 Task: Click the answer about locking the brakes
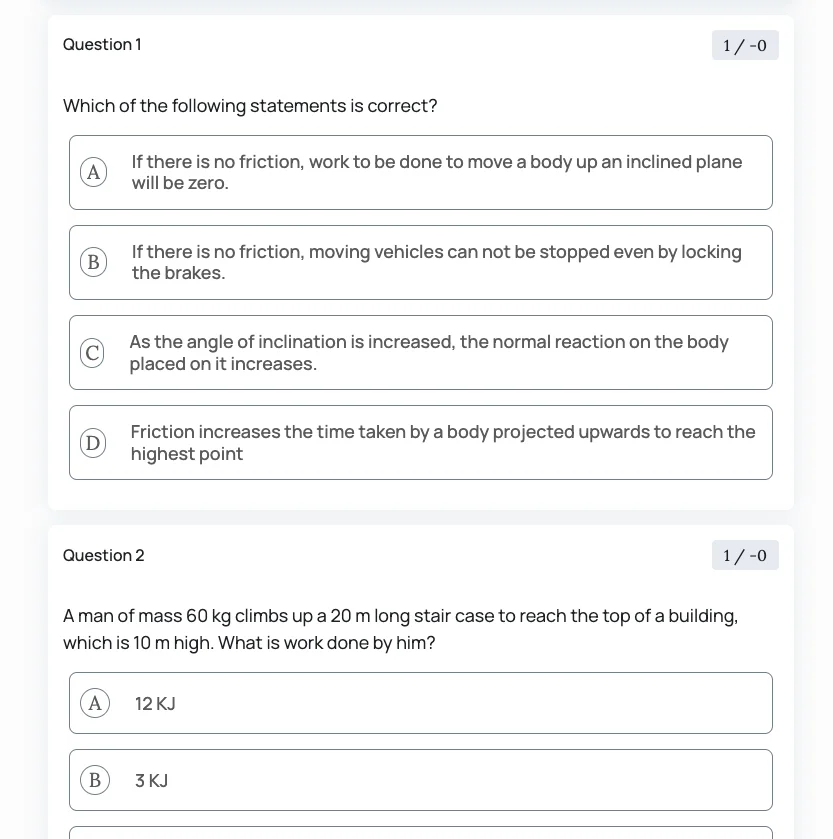point(436,262)
